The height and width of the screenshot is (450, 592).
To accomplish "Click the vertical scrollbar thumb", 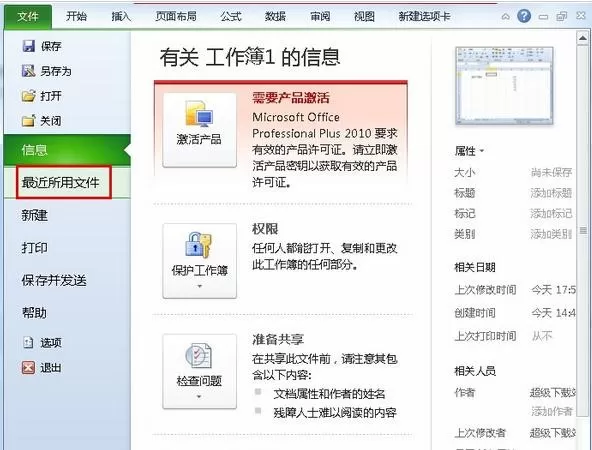I will point(583,230).
